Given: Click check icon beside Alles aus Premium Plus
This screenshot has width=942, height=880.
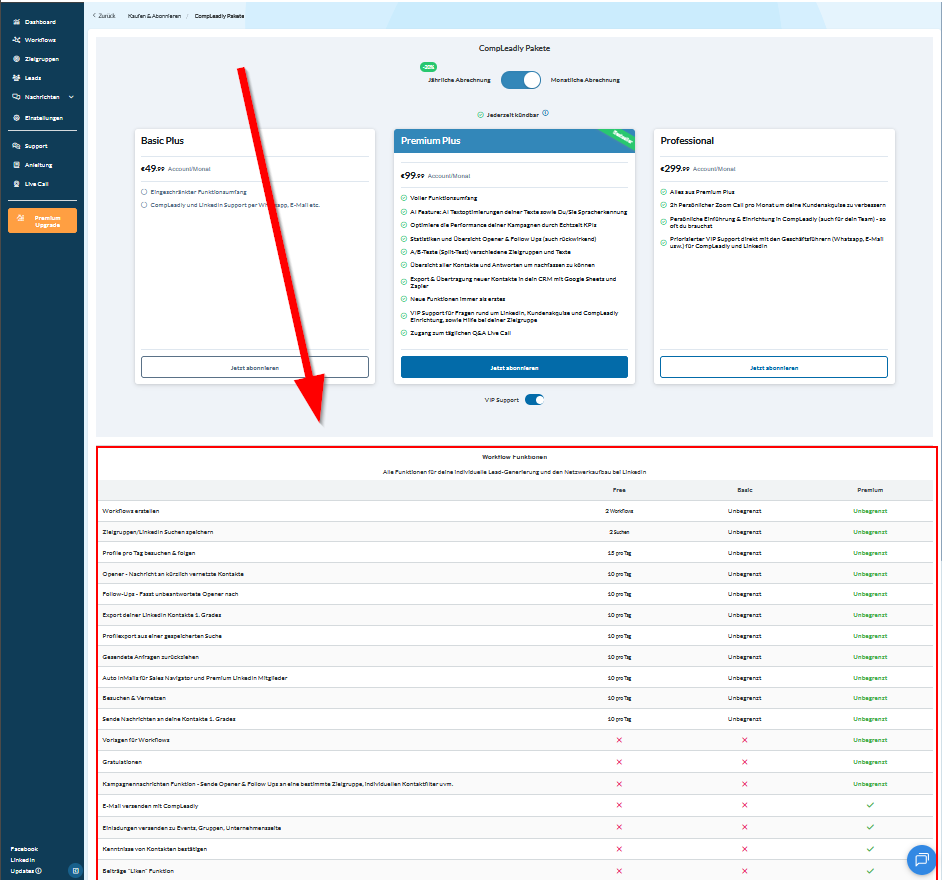Looking at the screenshot, I should (664, 192).
